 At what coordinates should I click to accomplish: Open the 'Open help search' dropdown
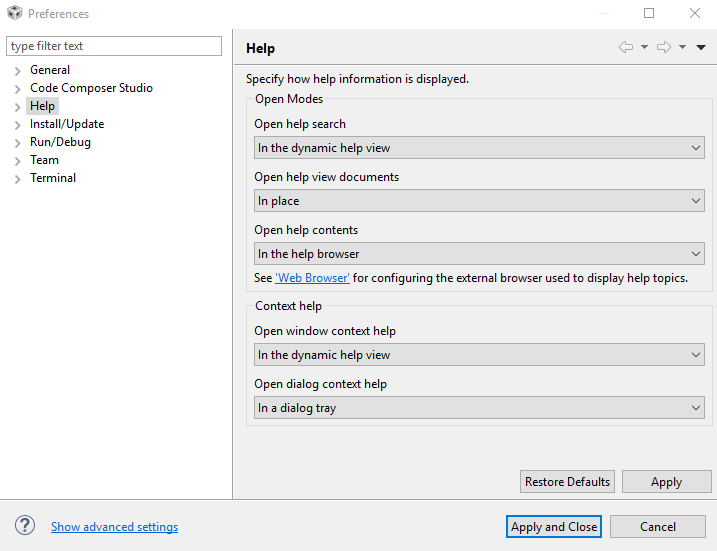479,148
